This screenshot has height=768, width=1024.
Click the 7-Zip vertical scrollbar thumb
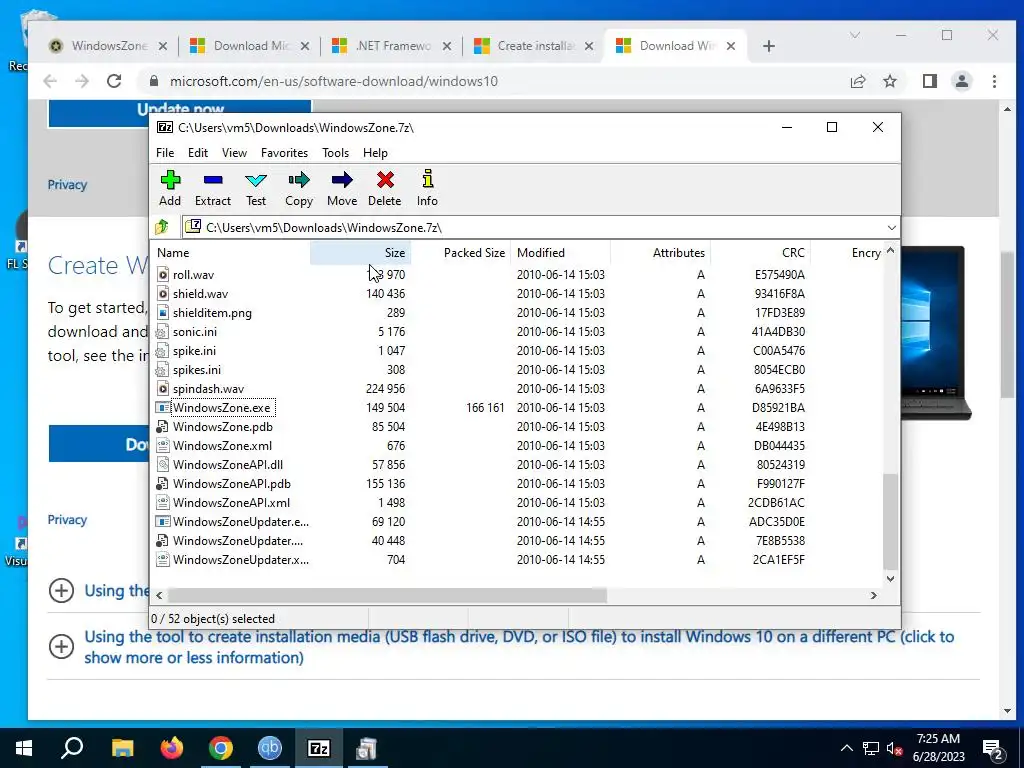pyautogui.click(x=890, y=521)
